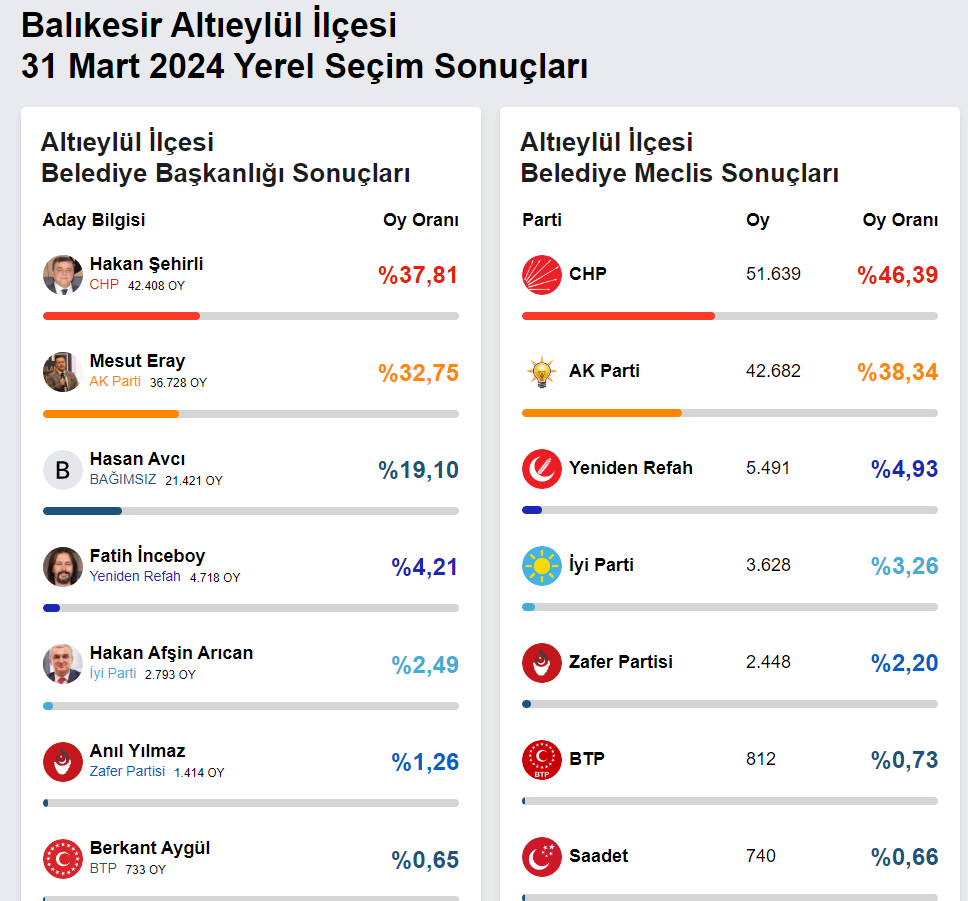Select Hakan Afşin Arıcan's portrait
The image size is (968, 901).
click(62, 664)
